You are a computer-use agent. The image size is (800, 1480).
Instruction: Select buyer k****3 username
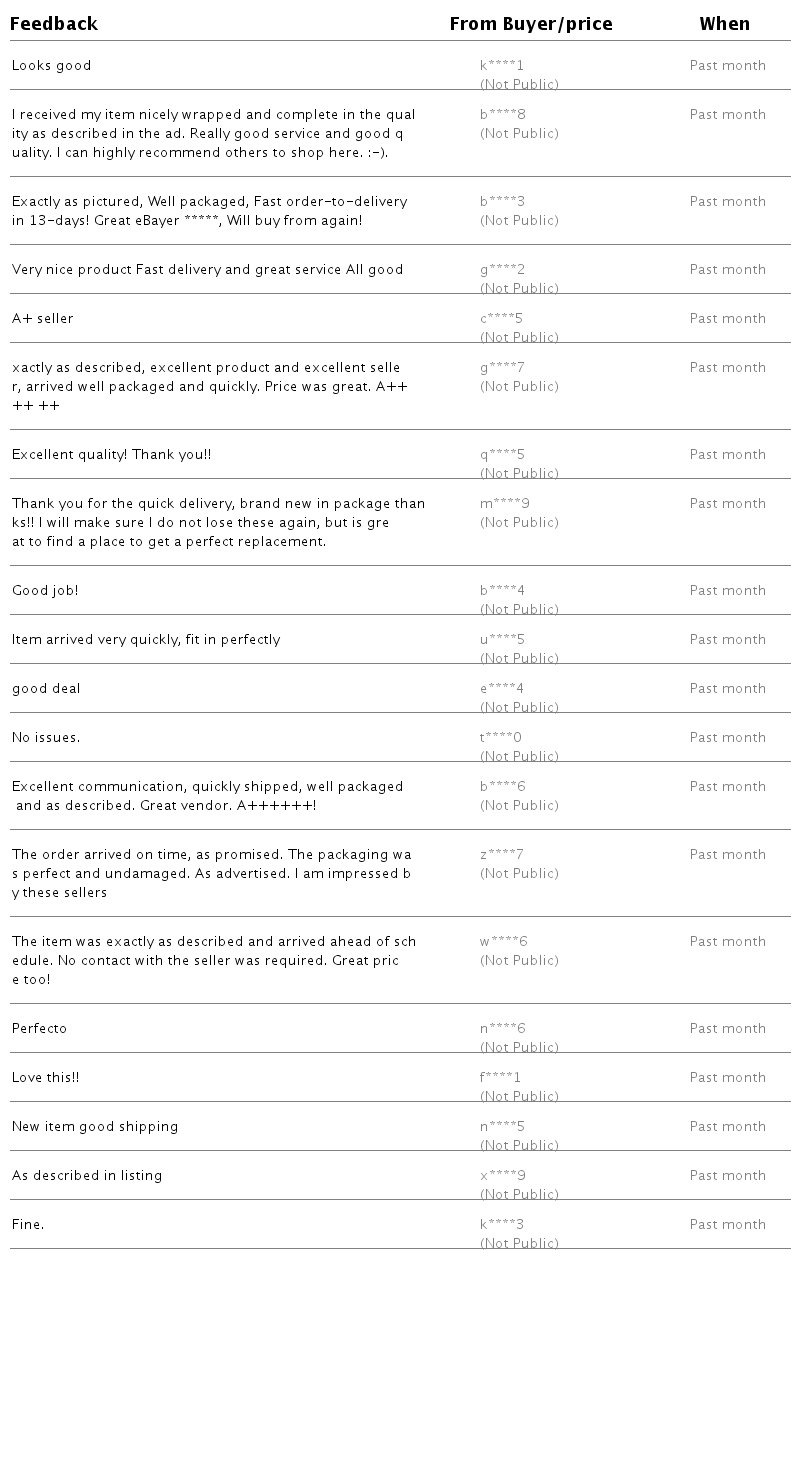coord(502,1225)
